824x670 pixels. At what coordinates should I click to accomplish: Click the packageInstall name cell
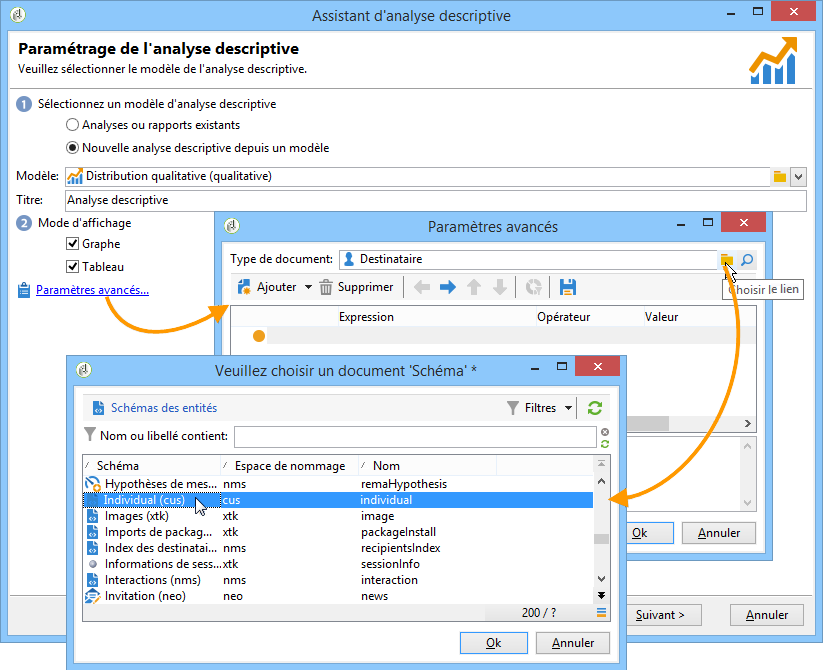click(x=398, y=532)
